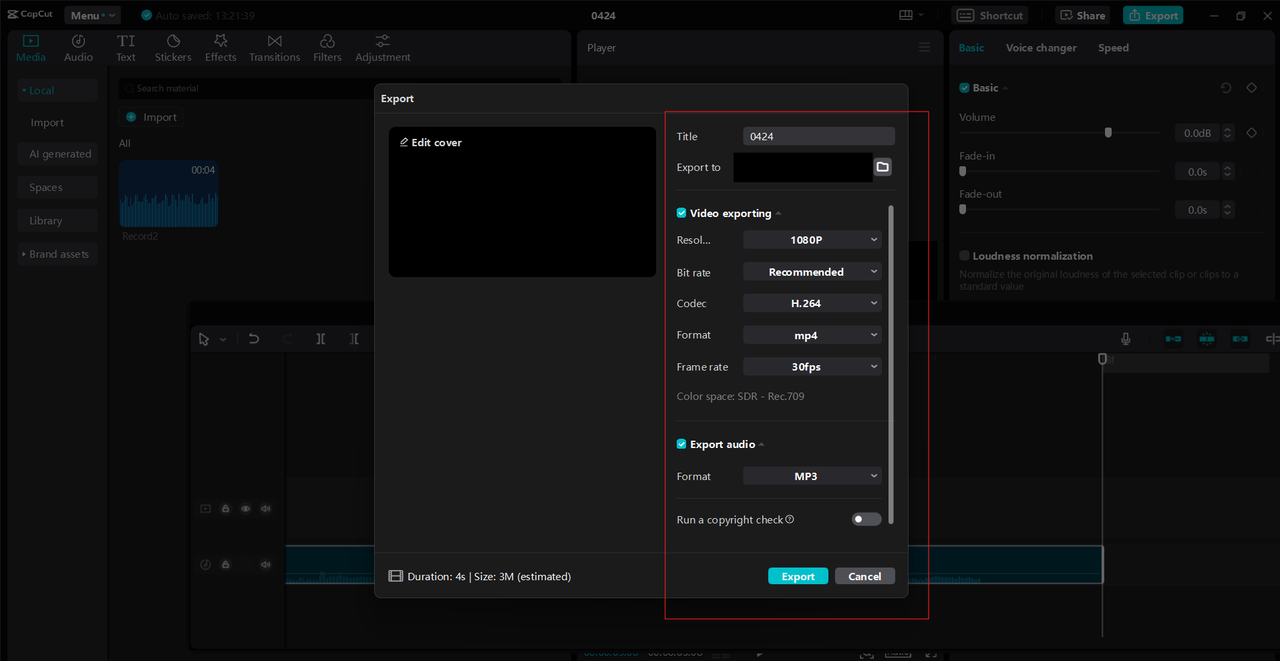Open the Effects panel
Viewport: 1280px width, 661px height.
click(x=221, y=48)
